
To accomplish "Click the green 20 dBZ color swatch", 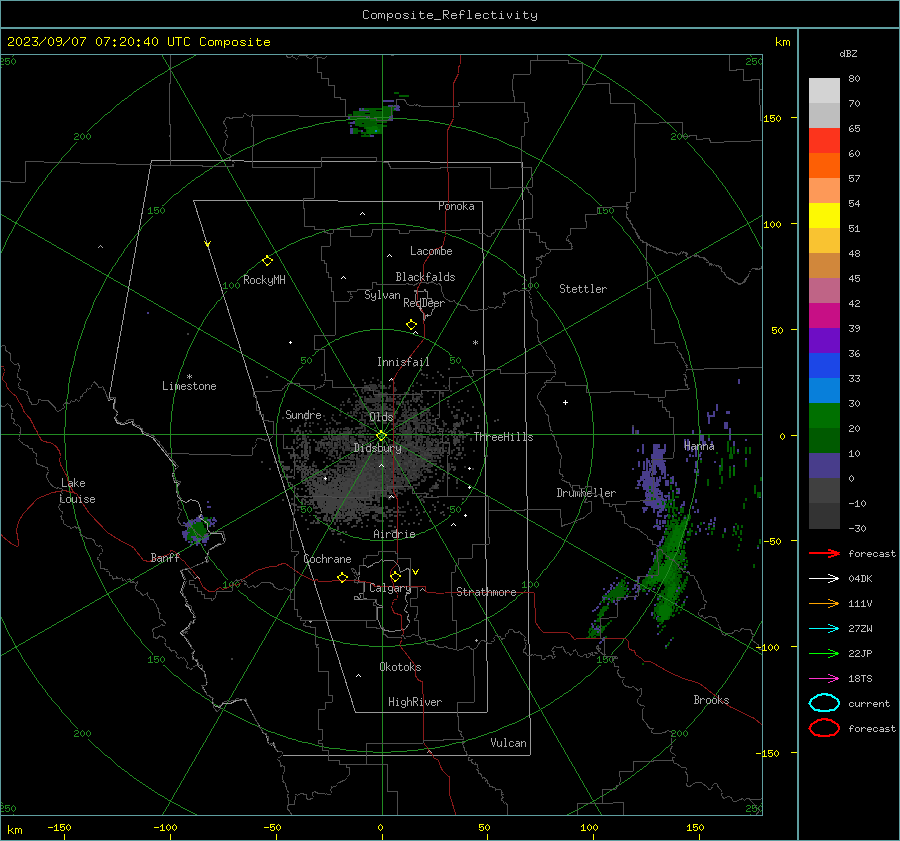I will (824, 416).
